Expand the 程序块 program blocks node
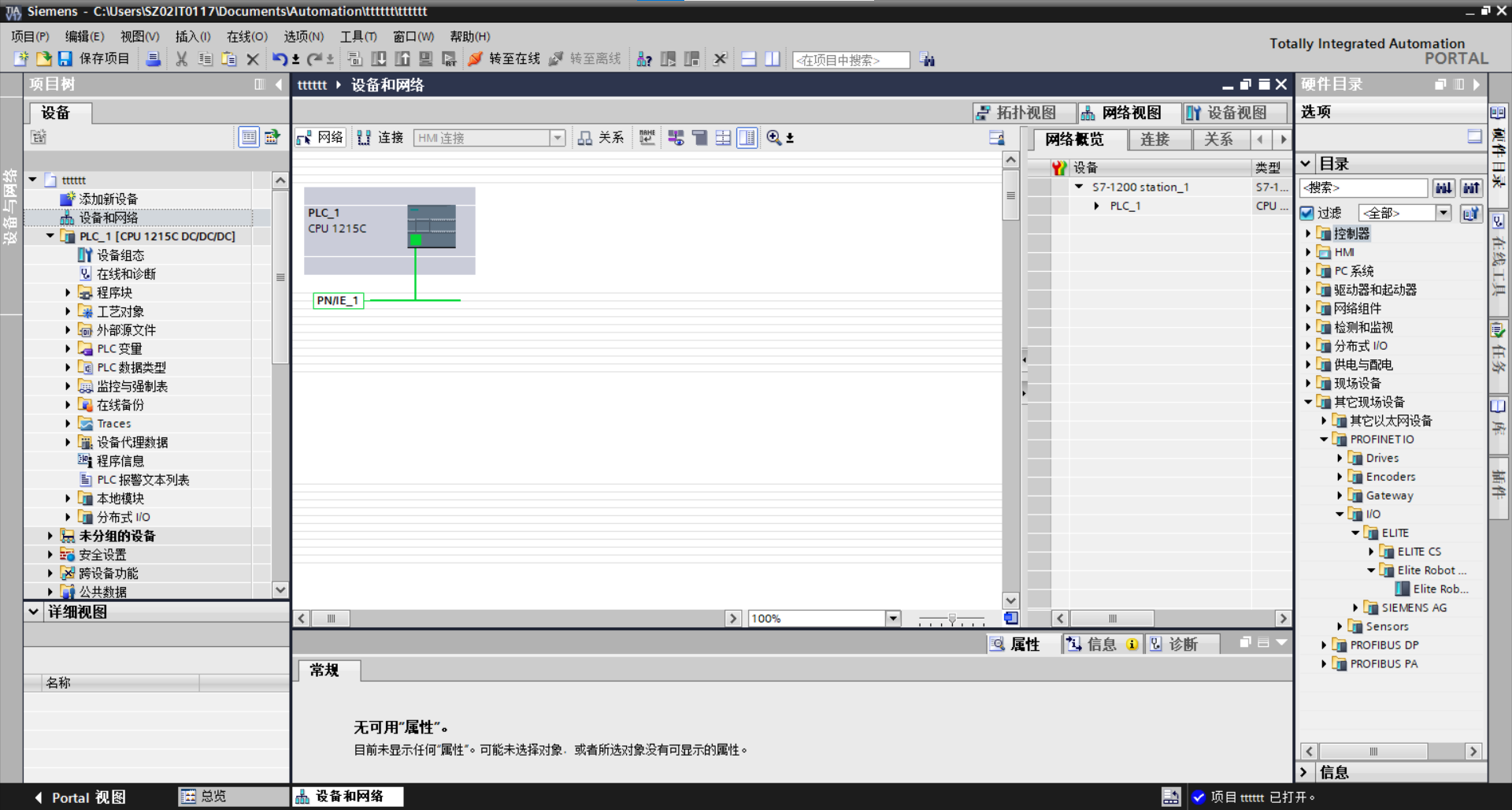 pyautogui.click(x=68, y=292)
